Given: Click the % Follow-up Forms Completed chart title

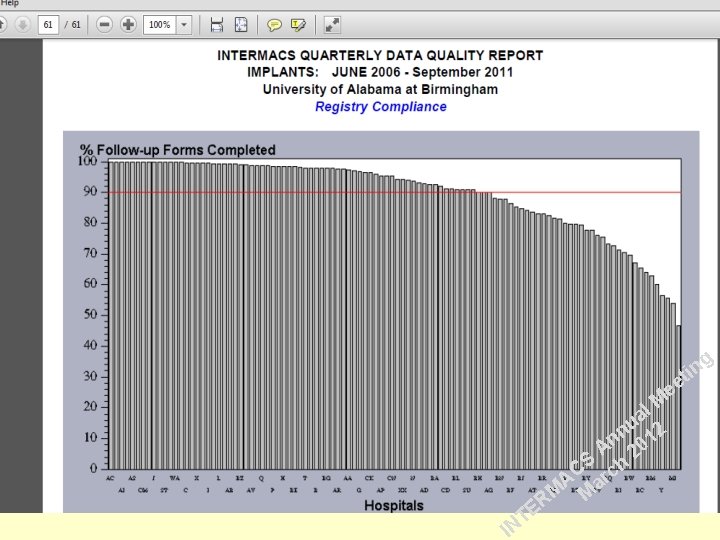Looking at the screenshot, I should [178, 150].
